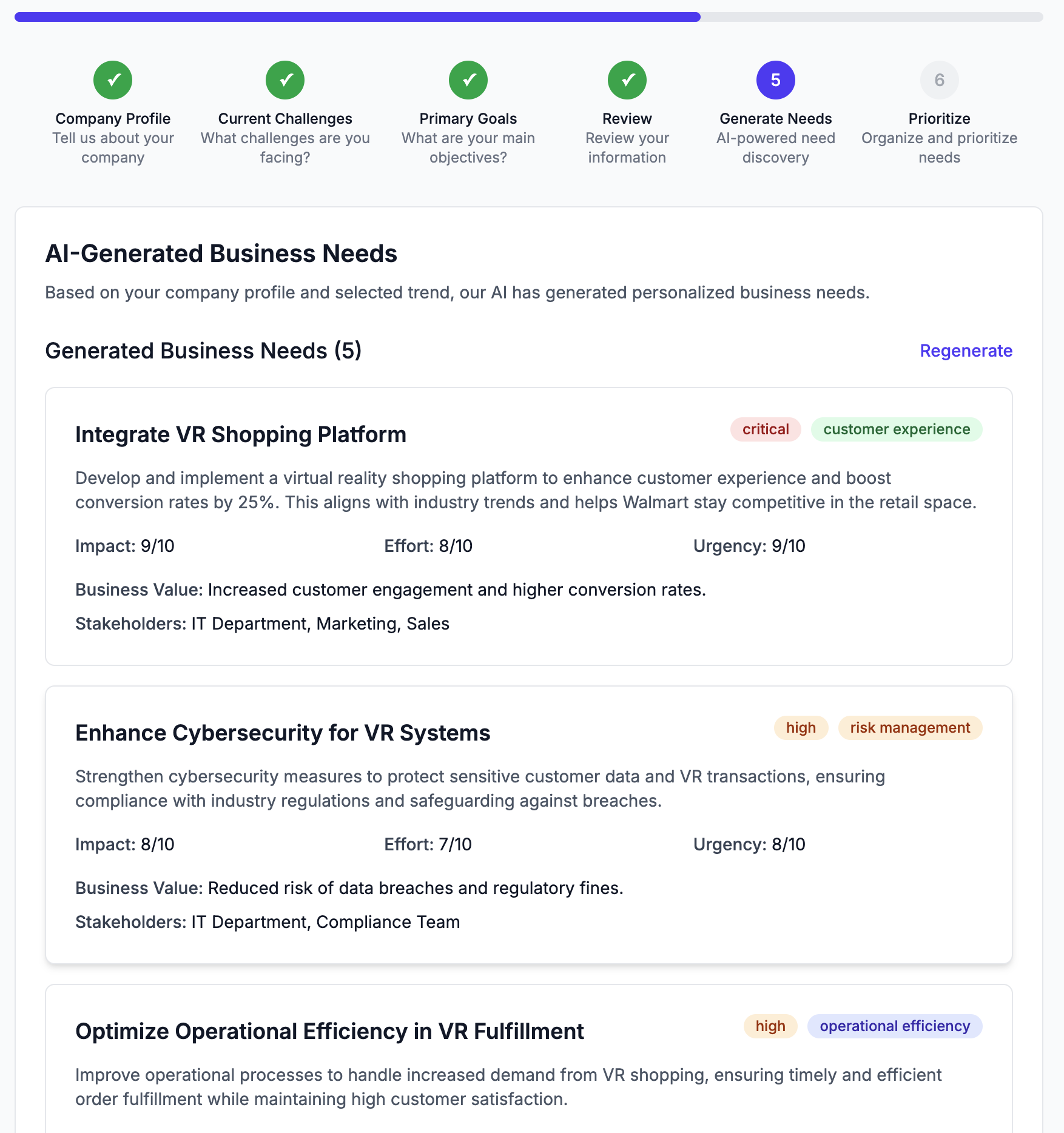Go to the Prioritize step label

click(940, 118)
